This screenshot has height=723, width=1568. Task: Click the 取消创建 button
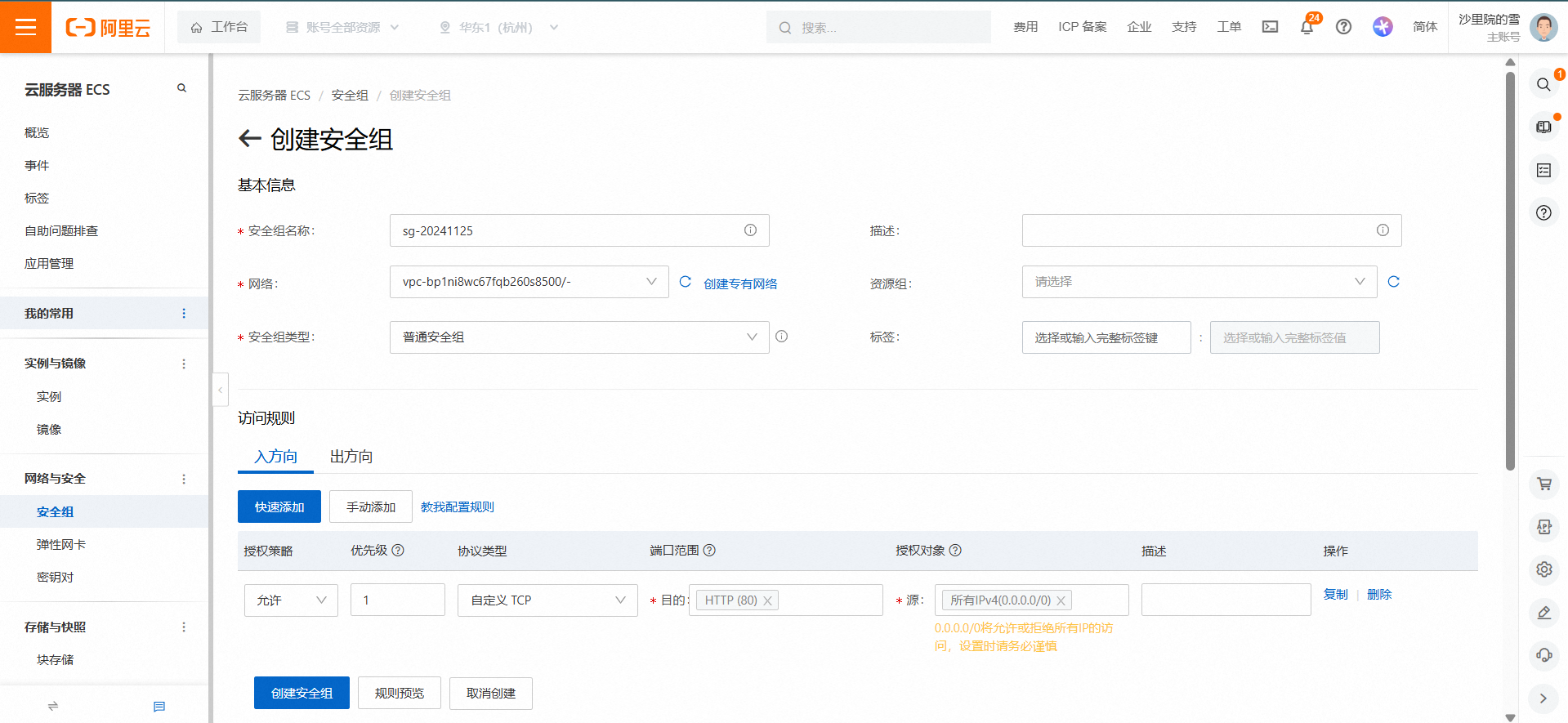[491, 693]
